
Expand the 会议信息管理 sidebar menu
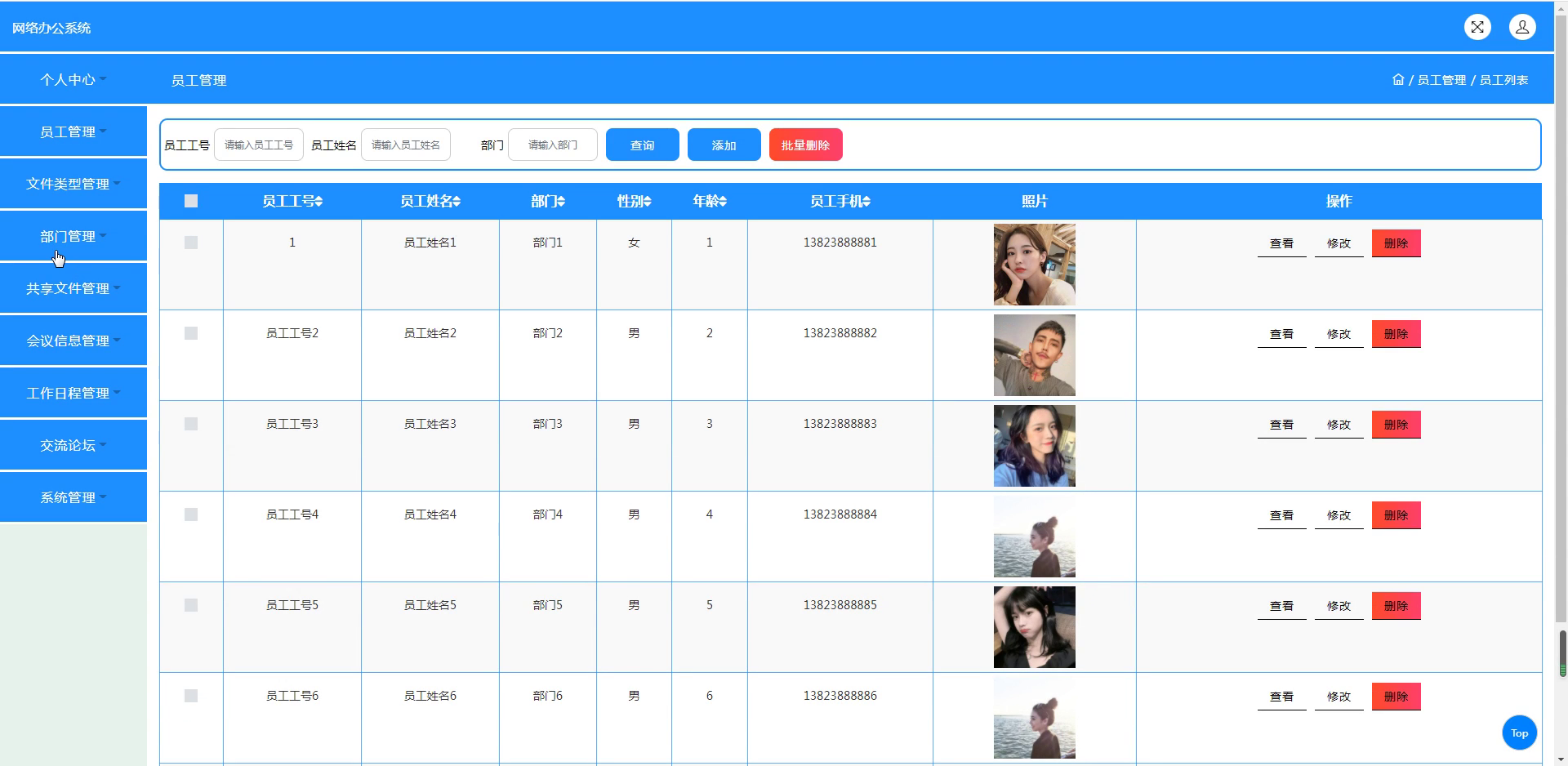coord(73,341)
